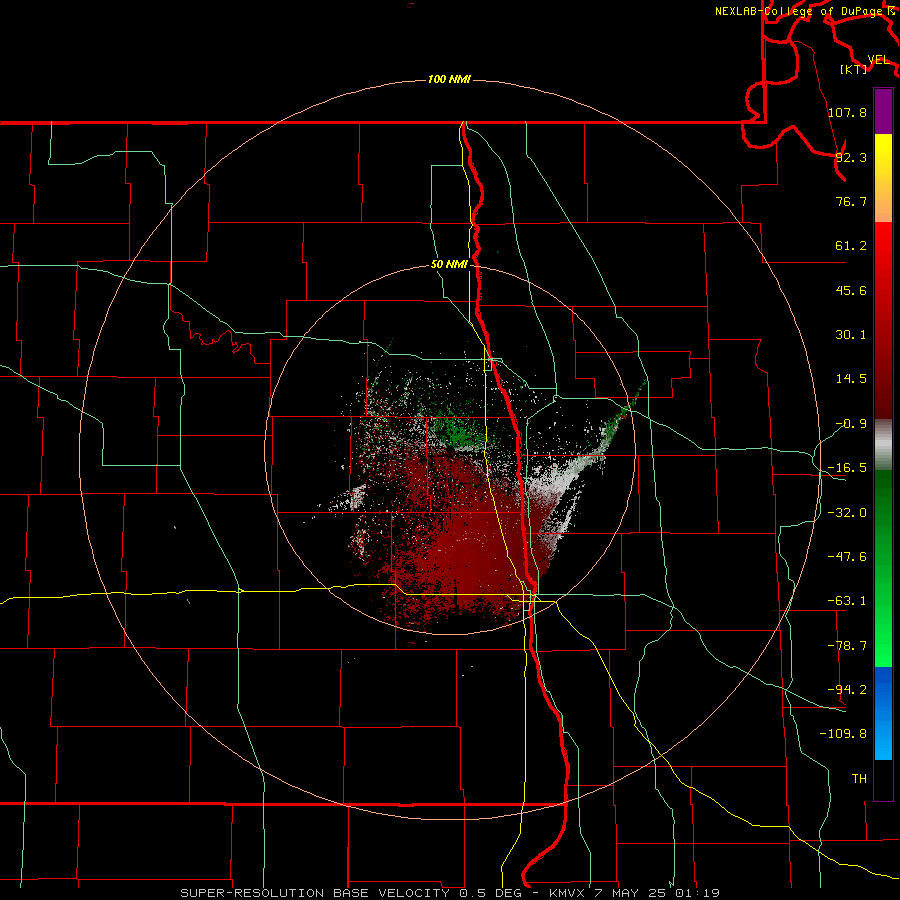Image resolution: width=900 pixels, height=900 pixels.
Task: Select the -0.9 value on velocity scale
Action: 851,424
